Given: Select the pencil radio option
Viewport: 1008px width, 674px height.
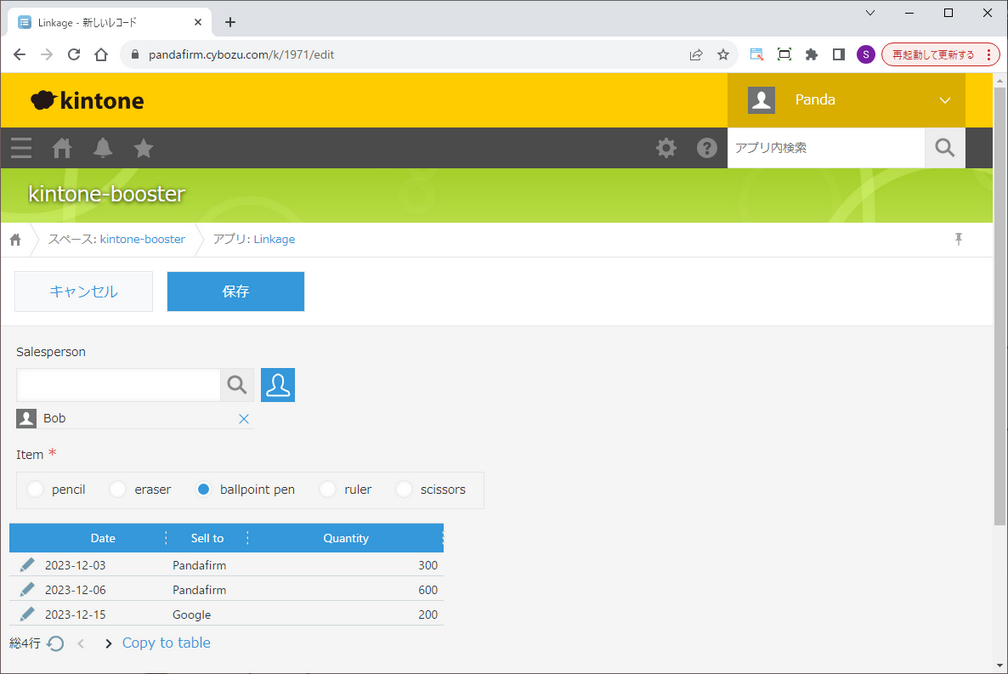Looking at the screenshot, I should point(35,489).
